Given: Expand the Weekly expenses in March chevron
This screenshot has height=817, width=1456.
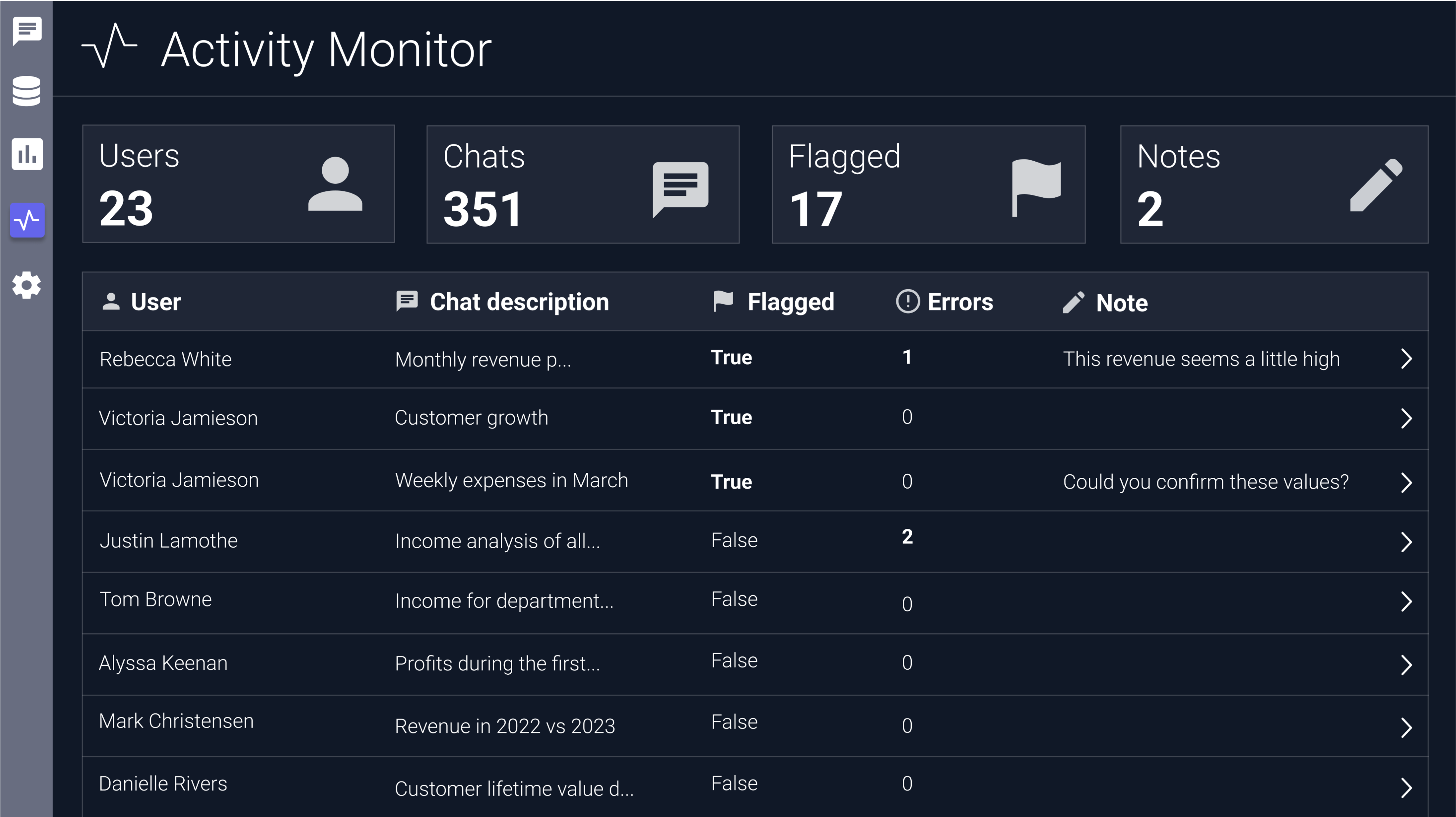Looking at the screenshot, I should tap(1407, 483).
